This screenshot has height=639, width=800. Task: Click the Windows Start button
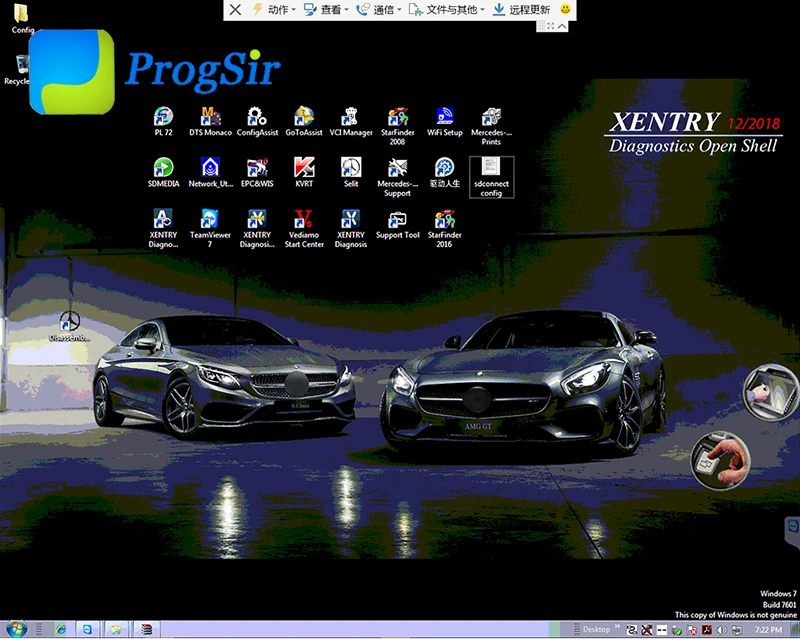point(16,629)
